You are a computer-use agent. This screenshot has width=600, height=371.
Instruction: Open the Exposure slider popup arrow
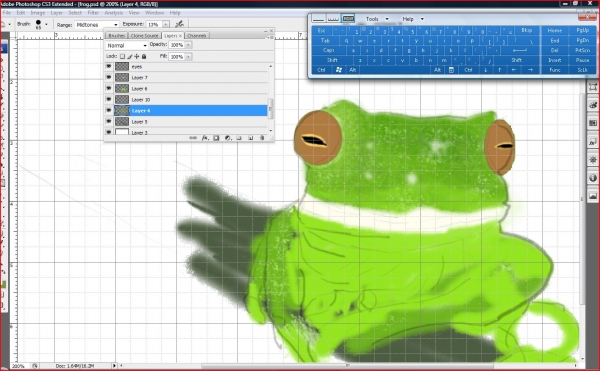(166, 24)
